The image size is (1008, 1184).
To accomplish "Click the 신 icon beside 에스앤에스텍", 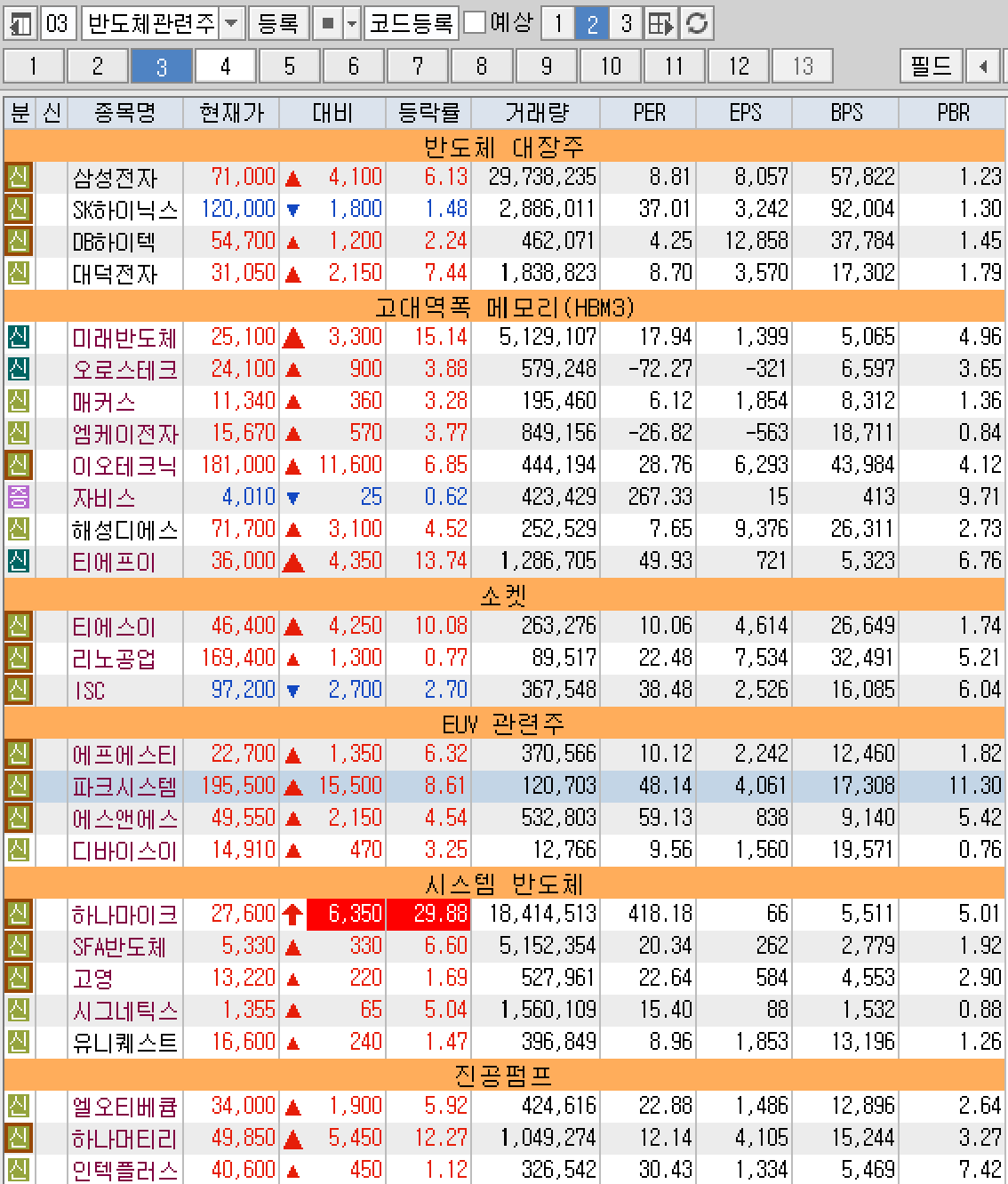I will pos(19,818).
